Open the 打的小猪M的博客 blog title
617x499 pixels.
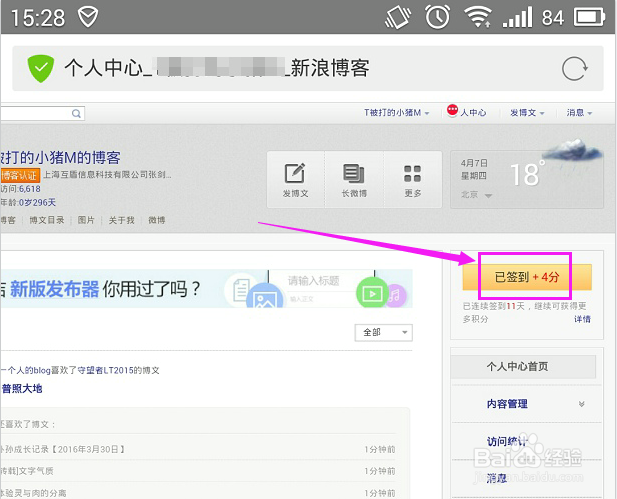point(60,157)
